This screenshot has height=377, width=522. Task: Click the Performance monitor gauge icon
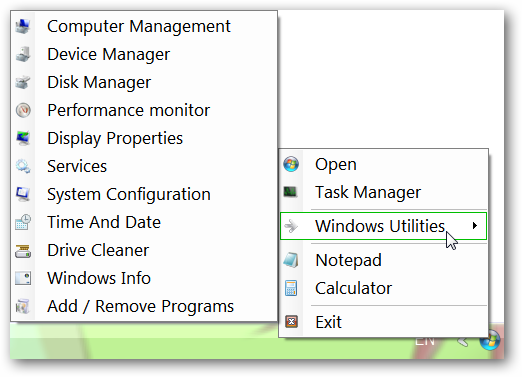pyautogui.click(x=23, y=110)
